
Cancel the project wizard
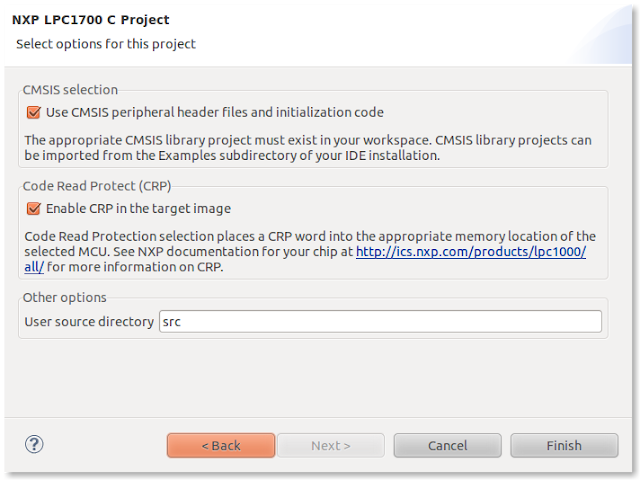point(448,445)
